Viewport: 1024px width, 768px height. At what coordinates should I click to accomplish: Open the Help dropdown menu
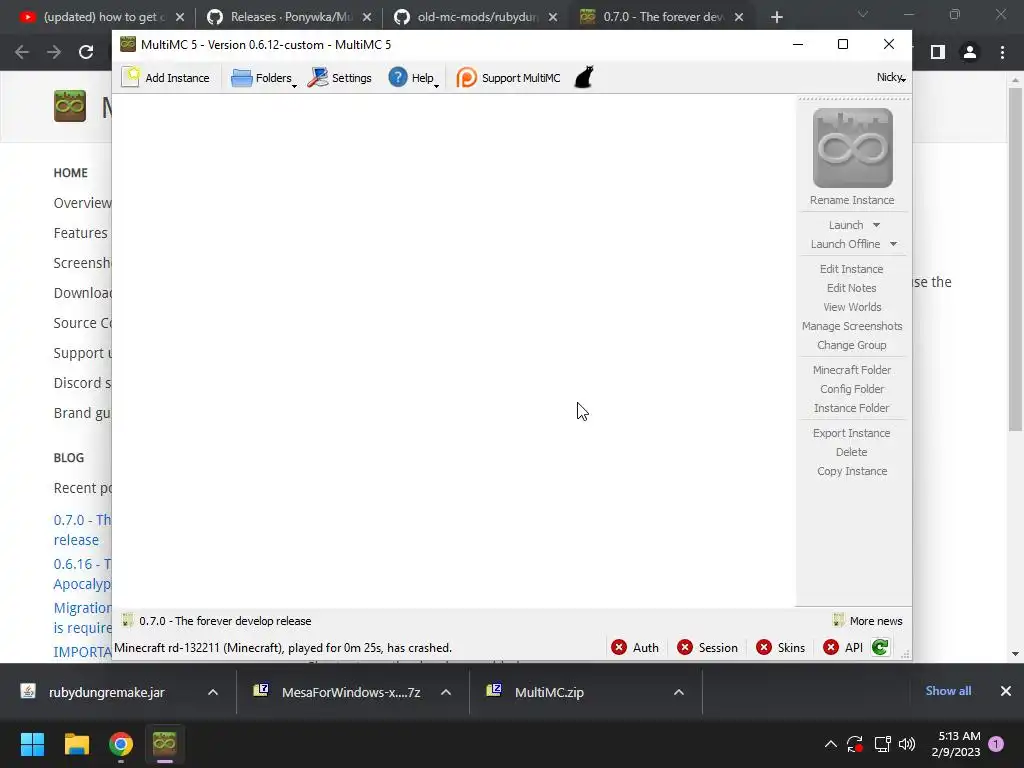tap(413, 78)
